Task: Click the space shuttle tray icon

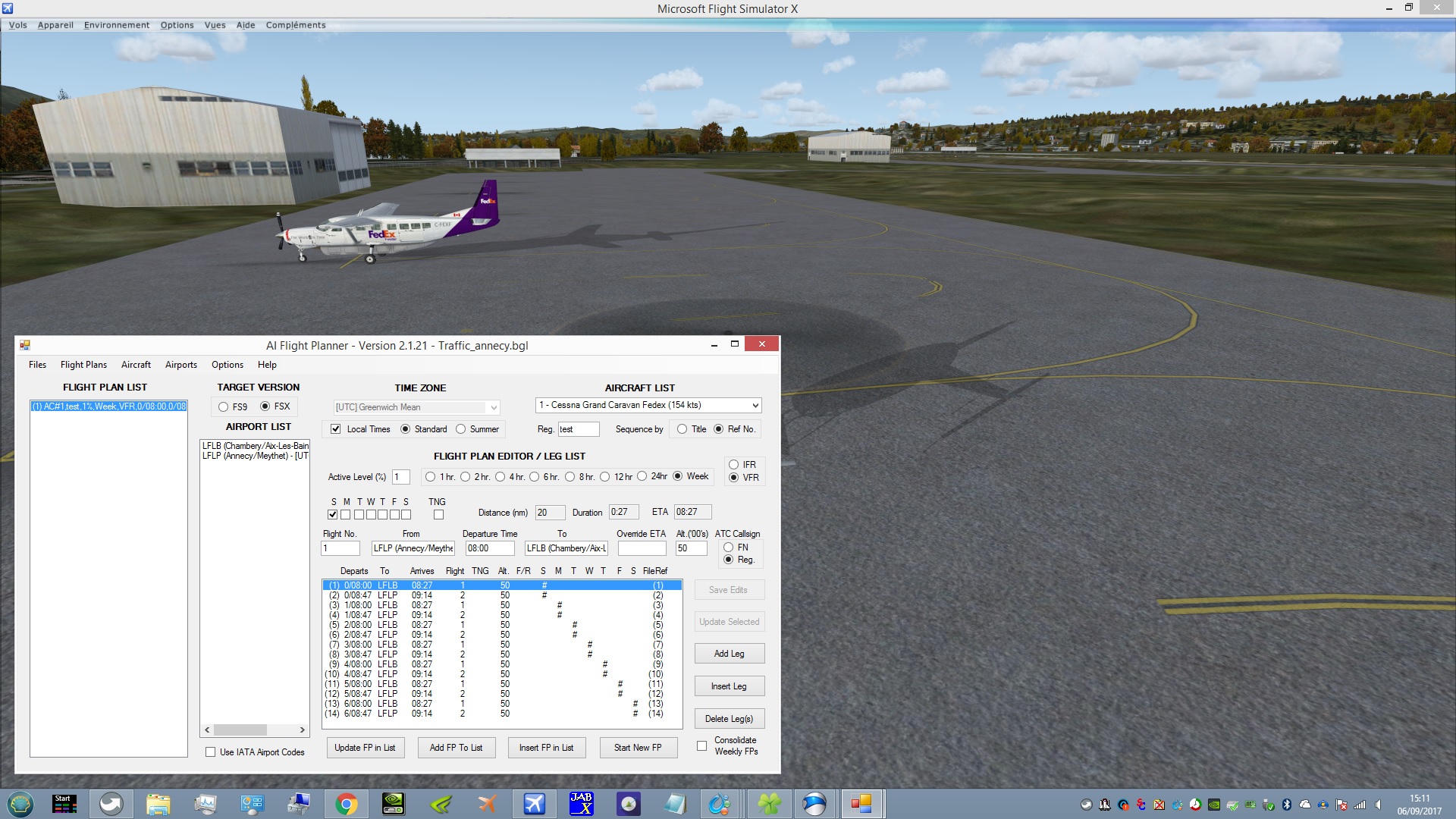Action: pos(1104,805)
